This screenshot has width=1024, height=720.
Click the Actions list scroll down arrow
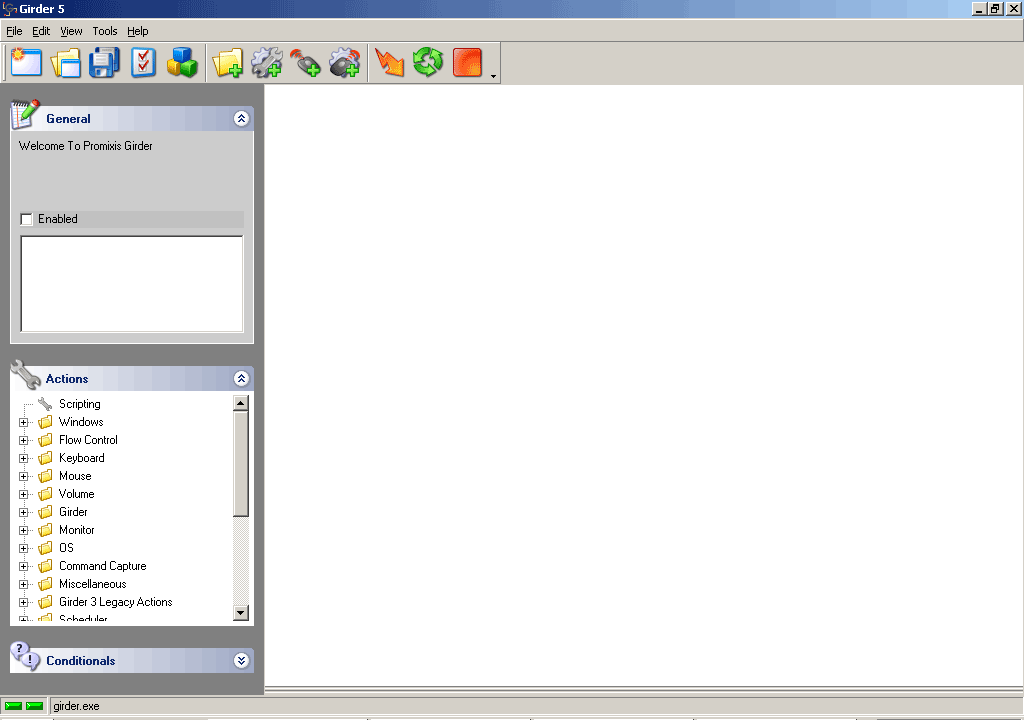click(240, 612)
